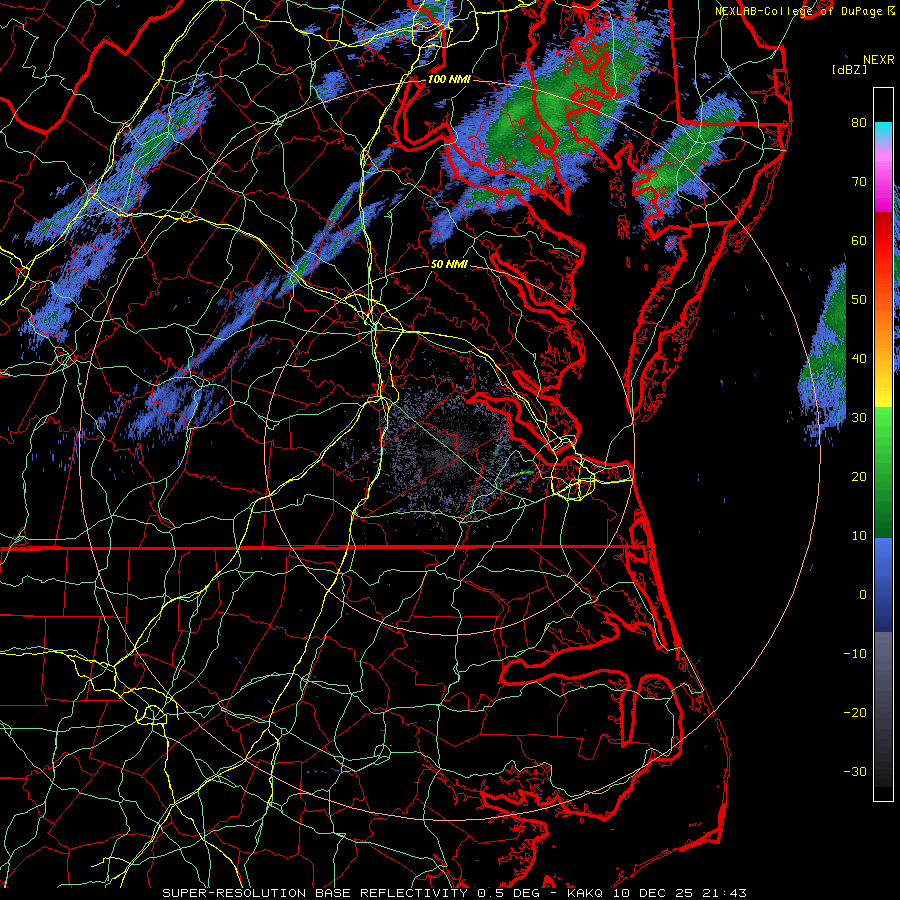Click the 60 dBZ scale value

pyautogui.click(x=859, y=240)
